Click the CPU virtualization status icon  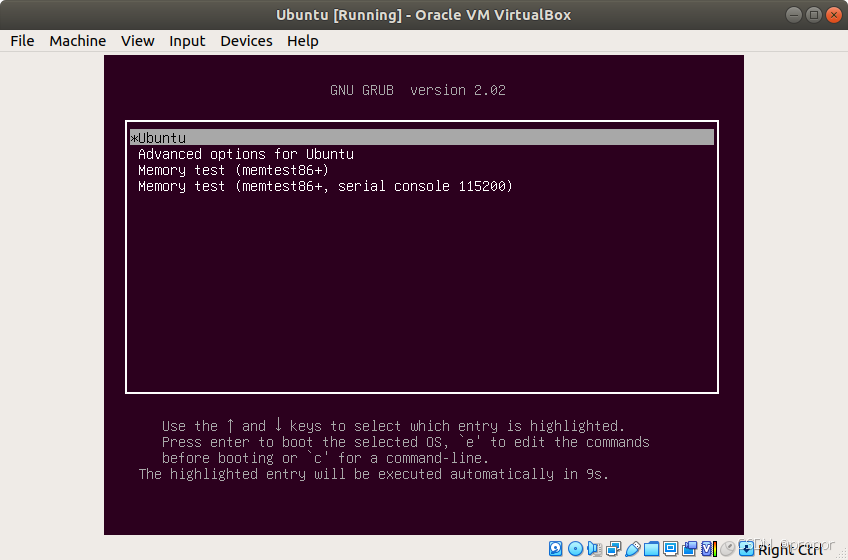709,549
